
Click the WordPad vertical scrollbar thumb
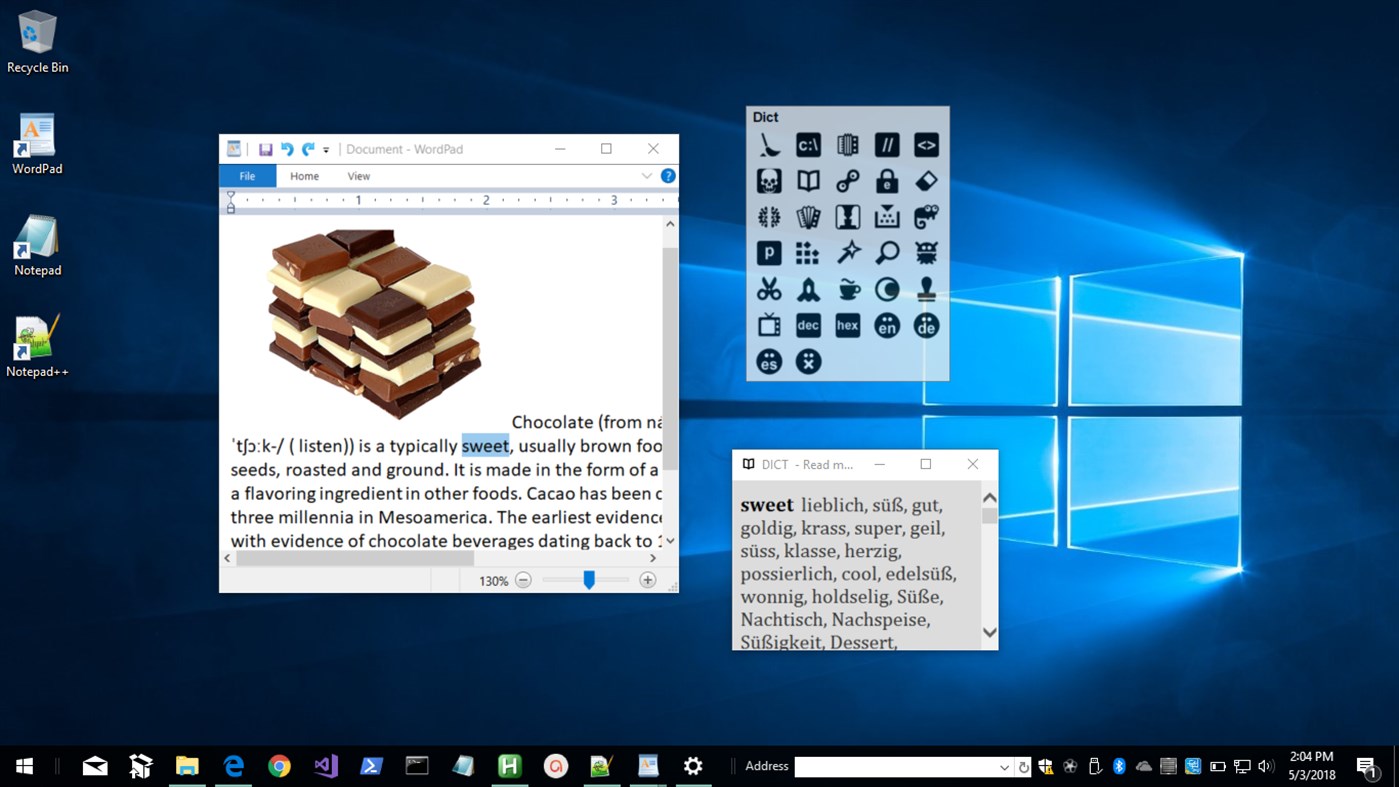[x=670, y=360]
